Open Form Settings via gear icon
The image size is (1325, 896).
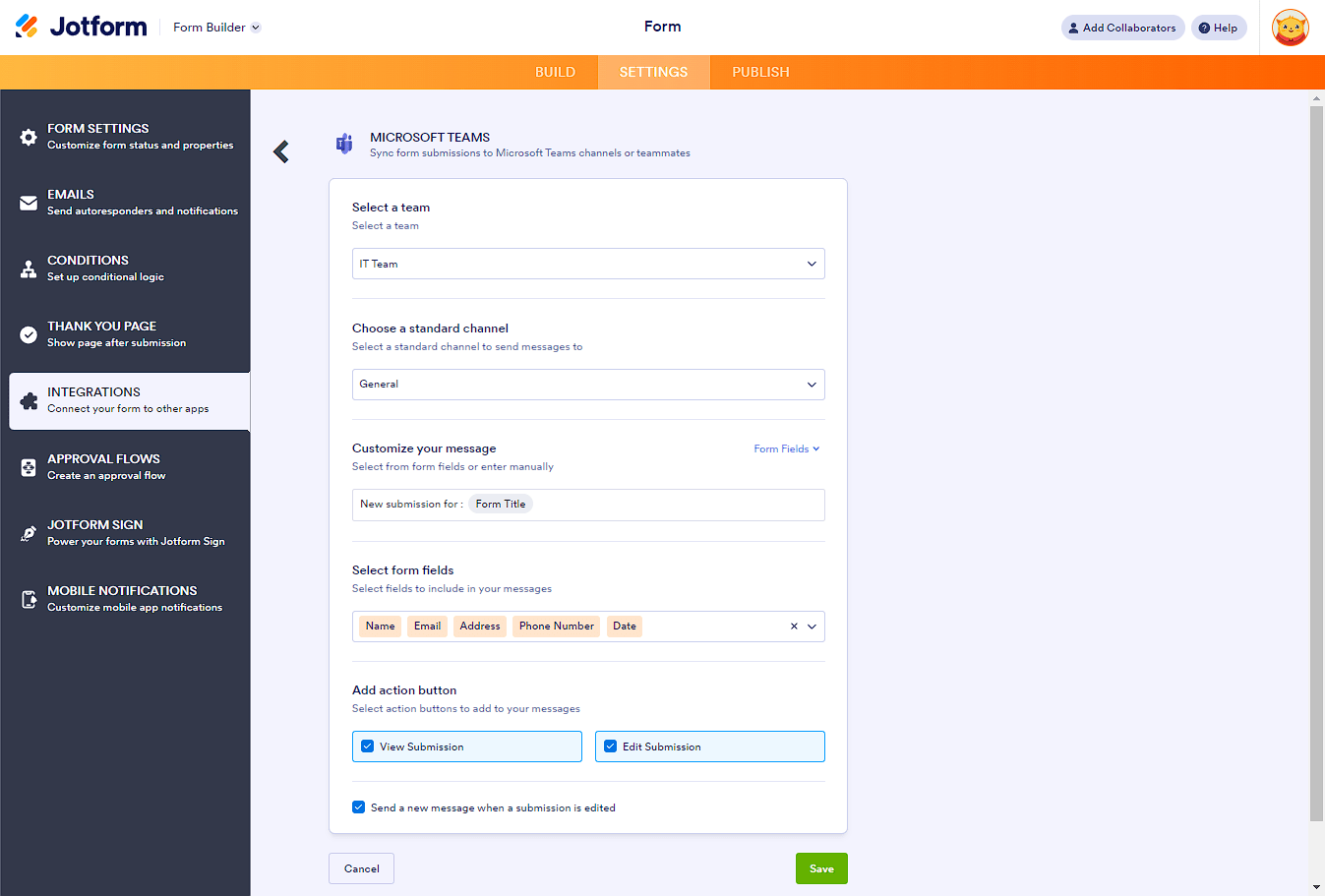tap(29, 137)
